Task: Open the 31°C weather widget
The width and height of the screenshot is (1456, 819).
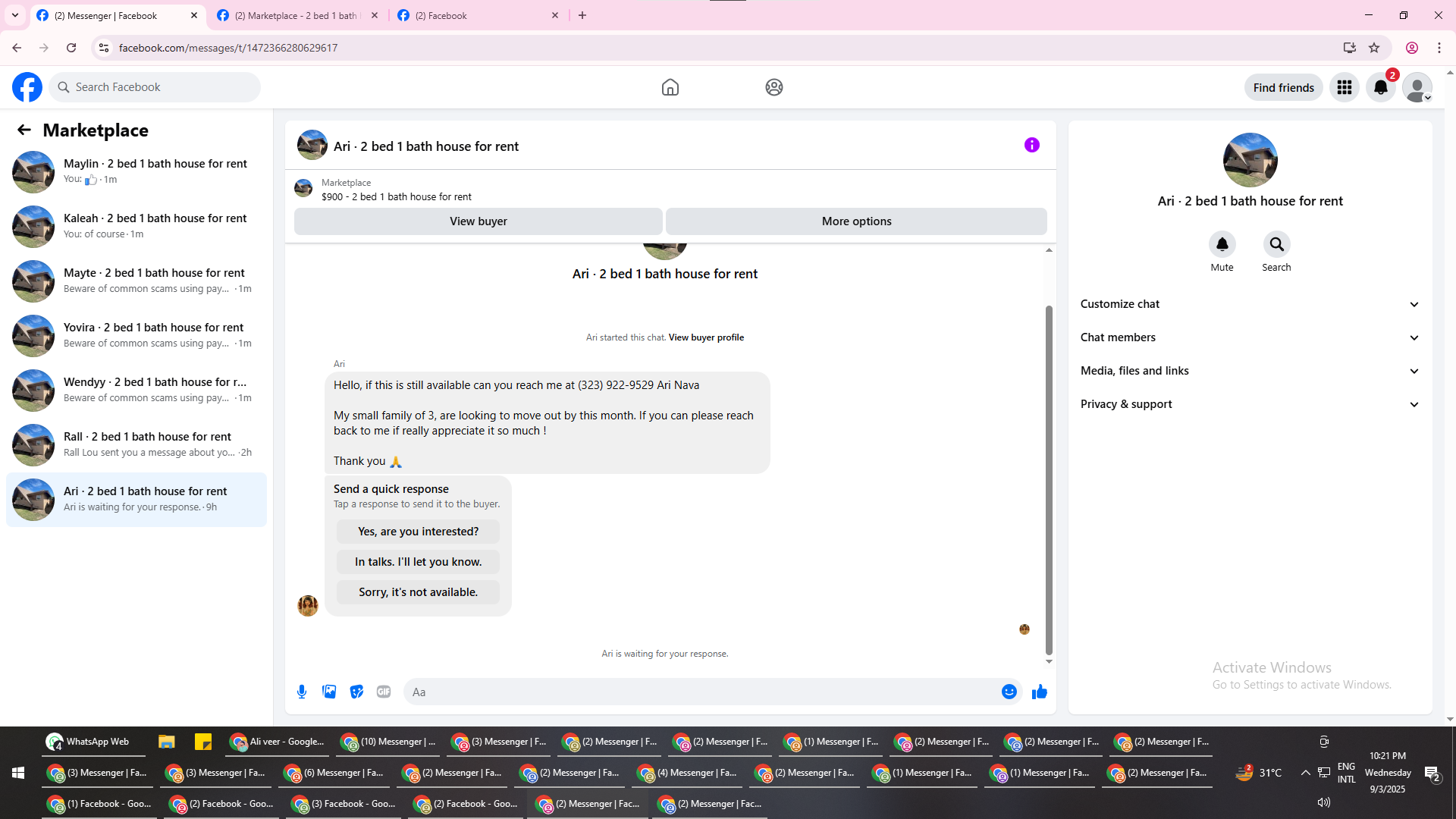Action: (x=1259, y=773)
